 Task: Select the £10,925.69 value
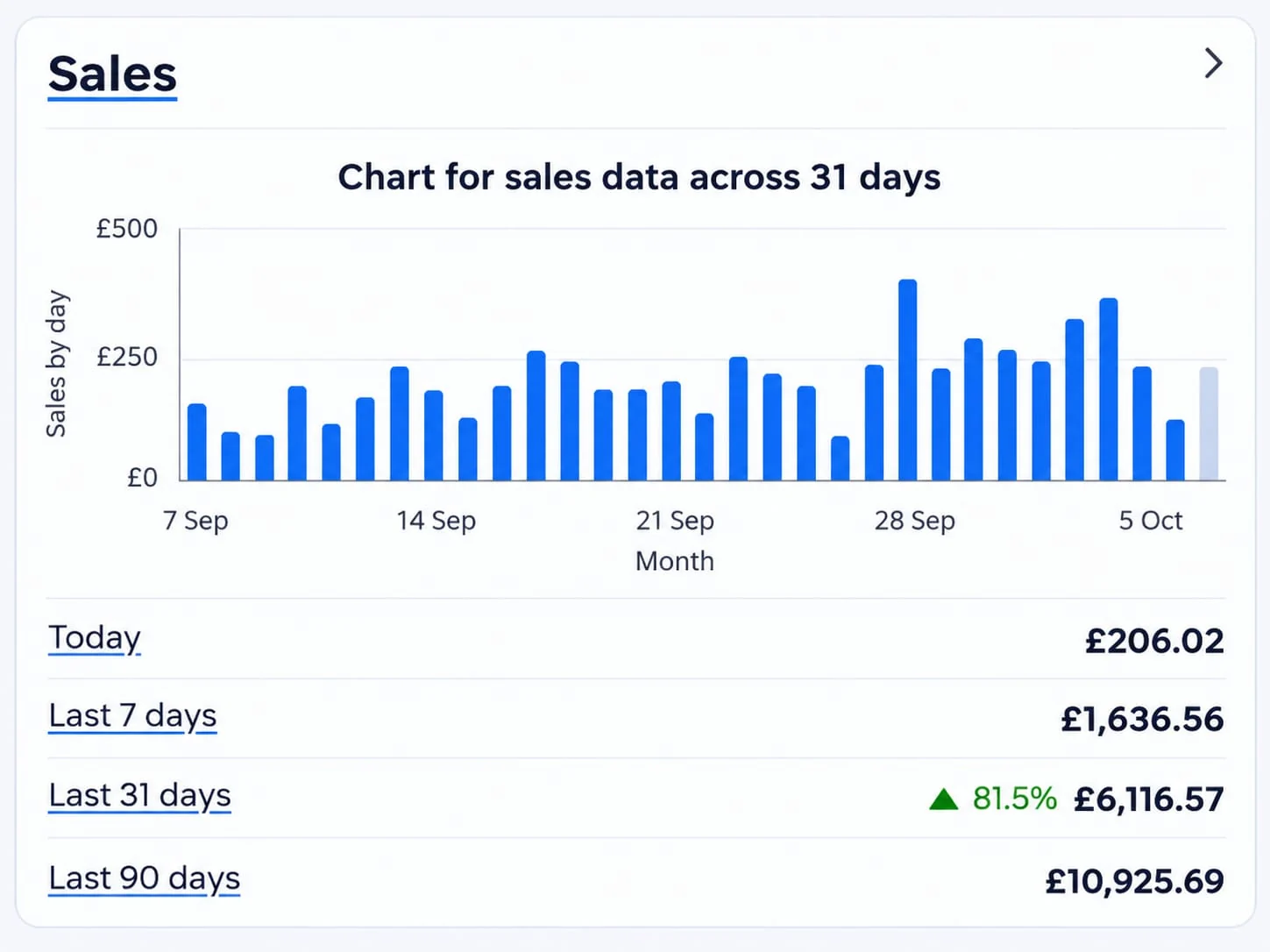[1134, 881]
